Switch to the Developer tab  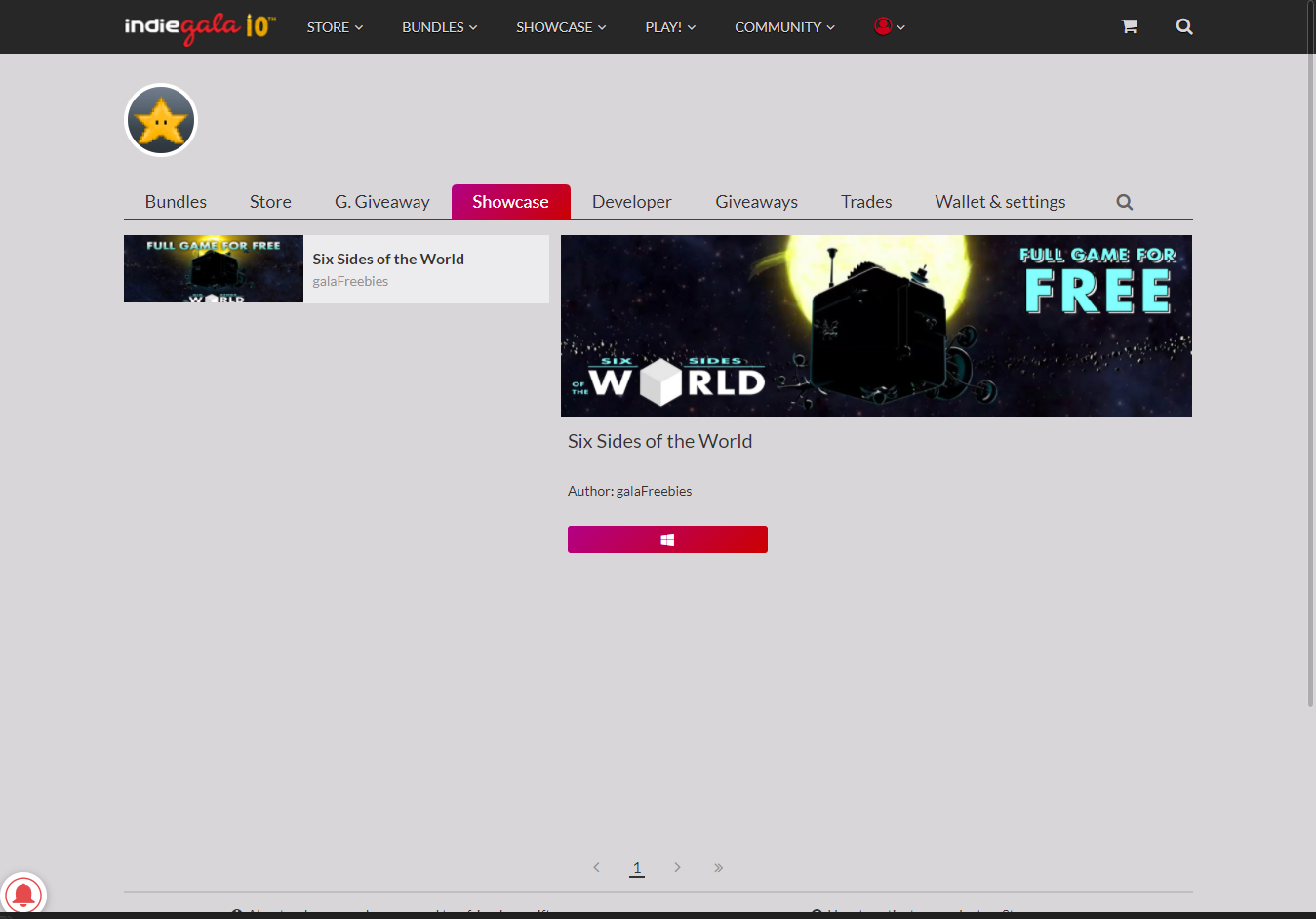[632, 202]
